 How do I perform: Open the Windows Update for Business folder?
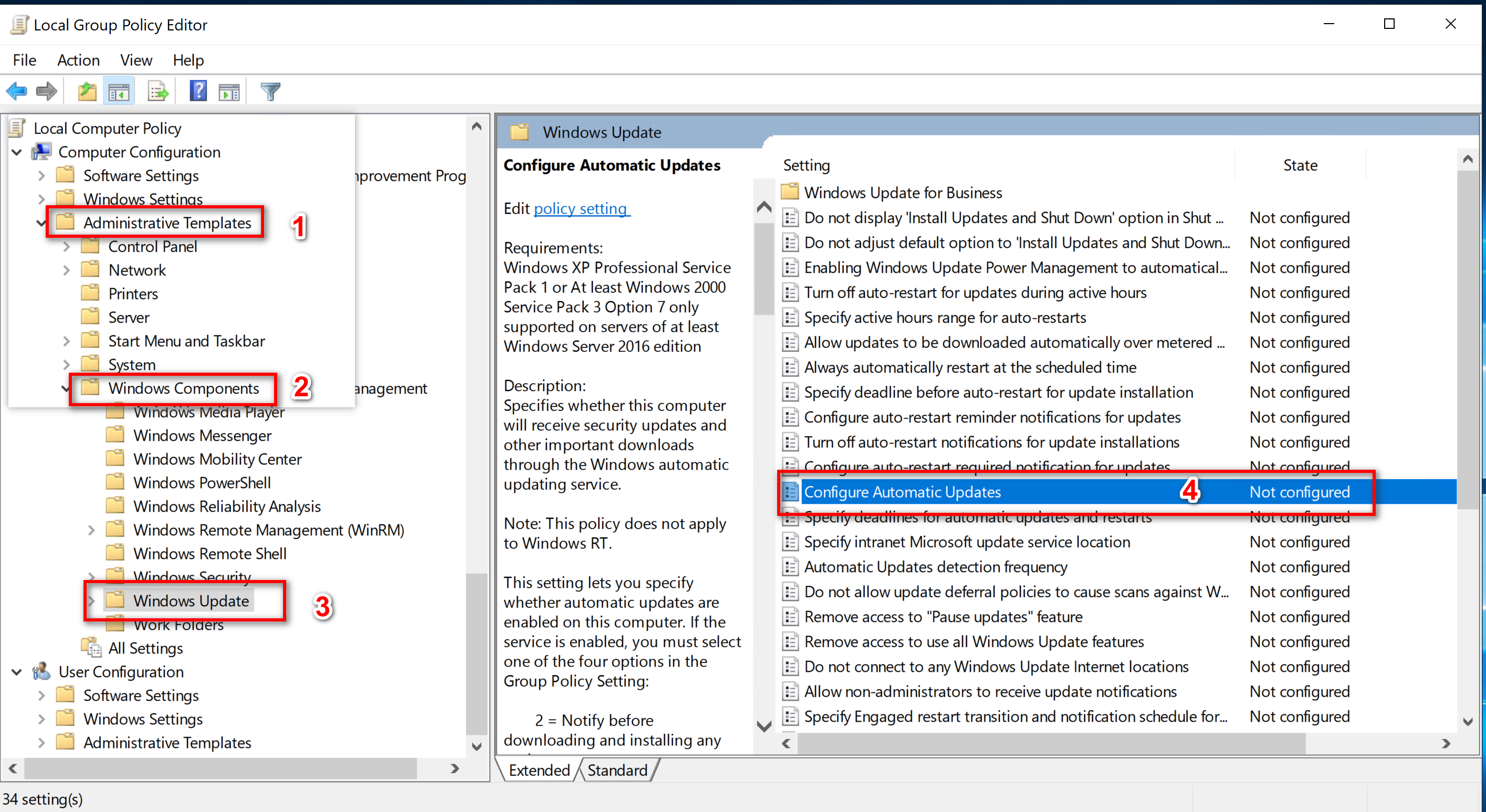(903, 193)
